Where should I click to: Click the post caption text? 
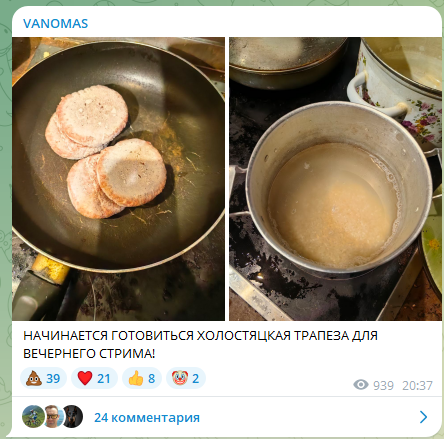[200, 344]
